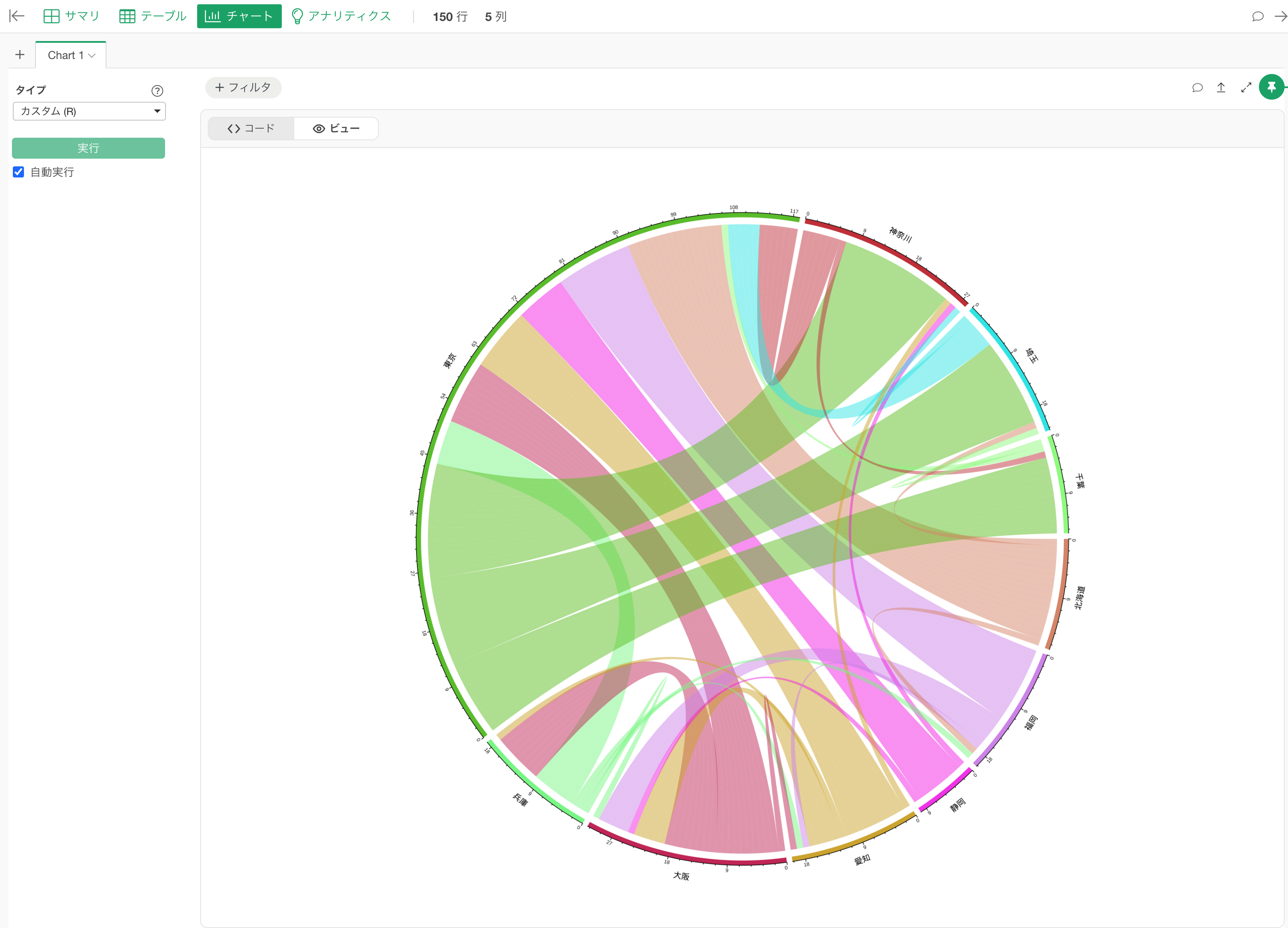The image size is (1288, 928).
Task: Click the 実行 button
Action: tap(89, 148)
